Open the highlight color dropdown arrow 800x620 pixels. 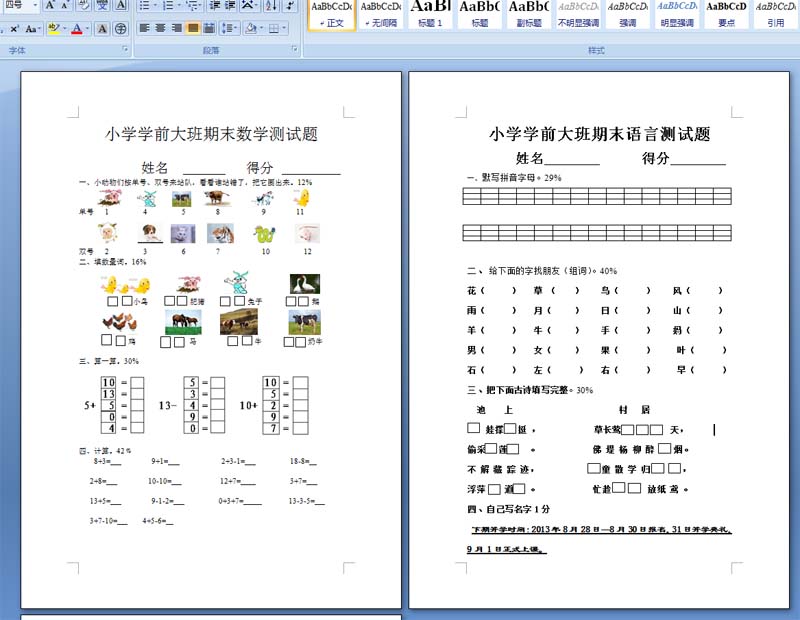pos(64,29)
